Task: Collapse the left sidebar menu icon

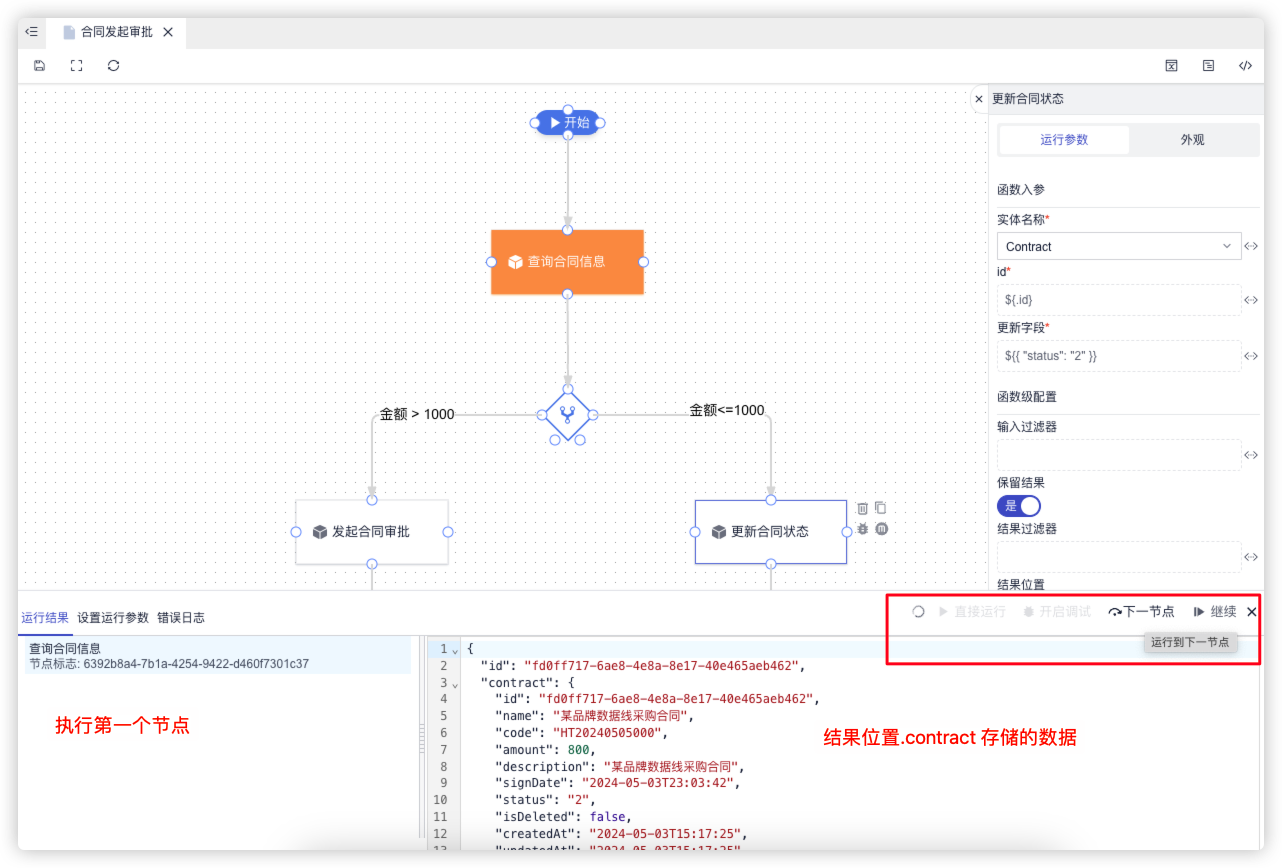Action: pyautogui.click(x=31, y=32)
